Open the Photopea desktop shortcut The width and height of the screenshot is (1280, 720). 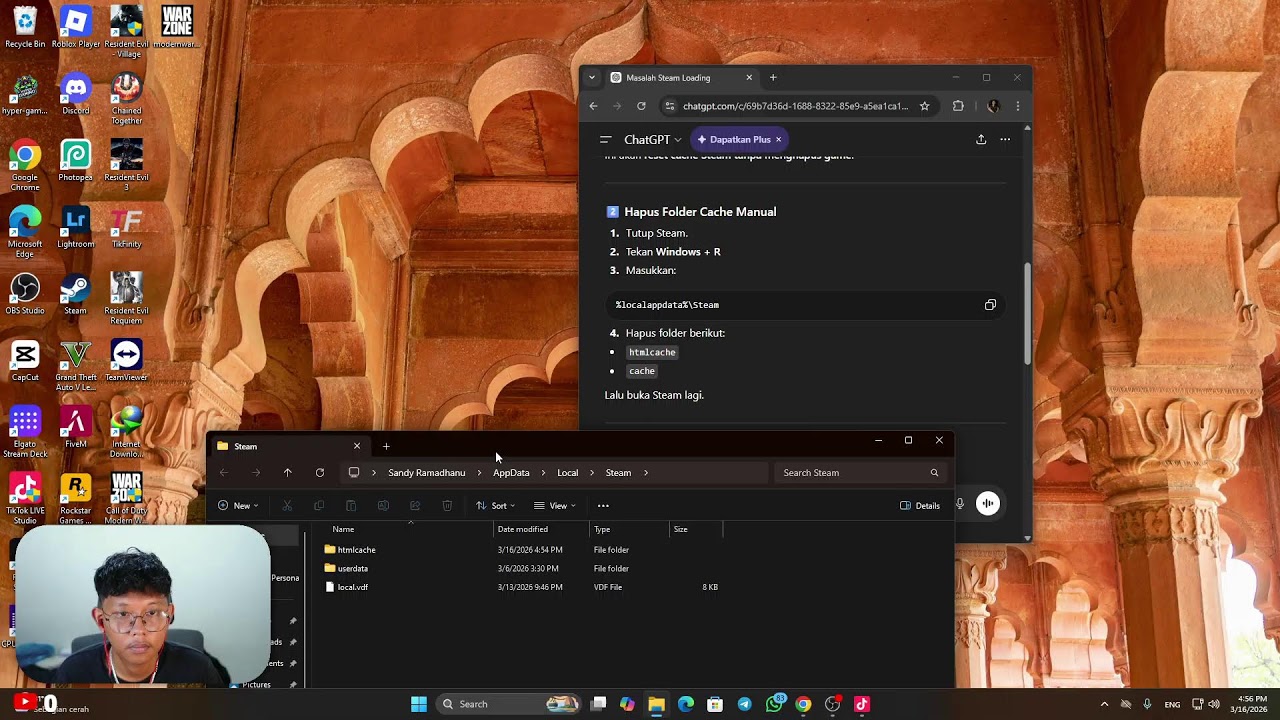coord(76,161)
